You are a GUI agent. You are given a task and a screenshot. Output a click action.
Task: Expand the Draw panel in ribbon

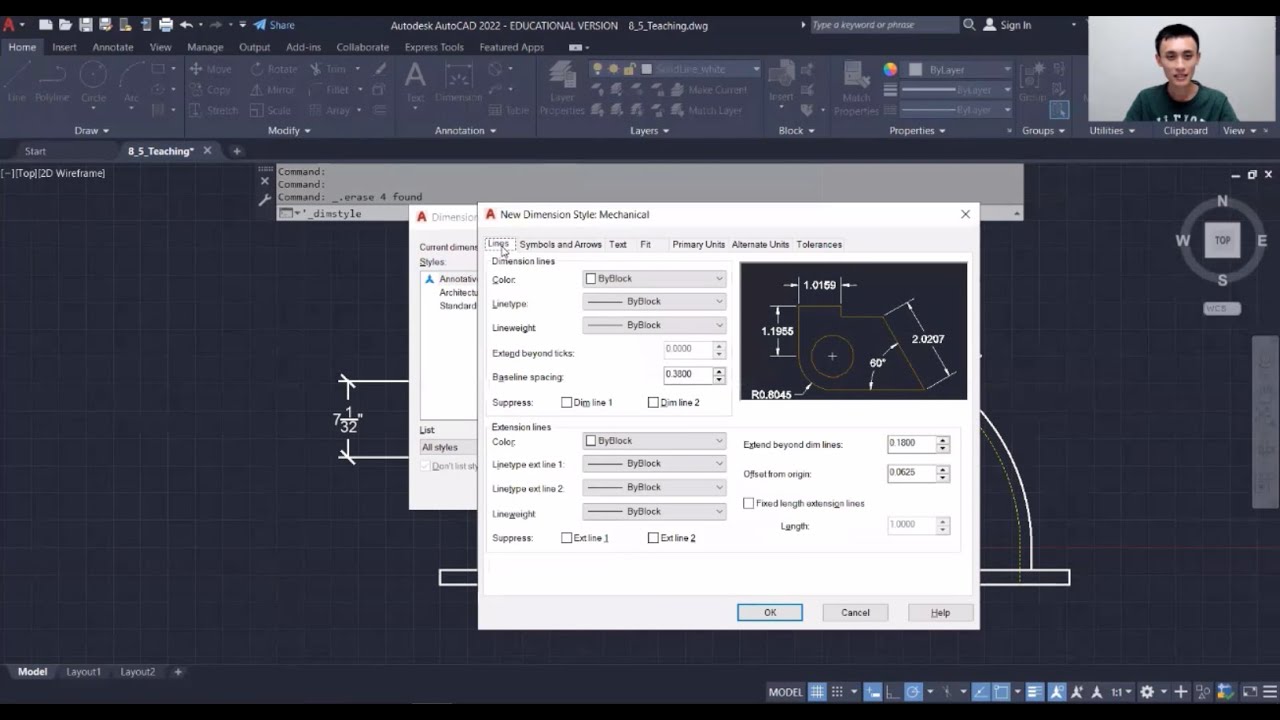(x=92, y=130)
